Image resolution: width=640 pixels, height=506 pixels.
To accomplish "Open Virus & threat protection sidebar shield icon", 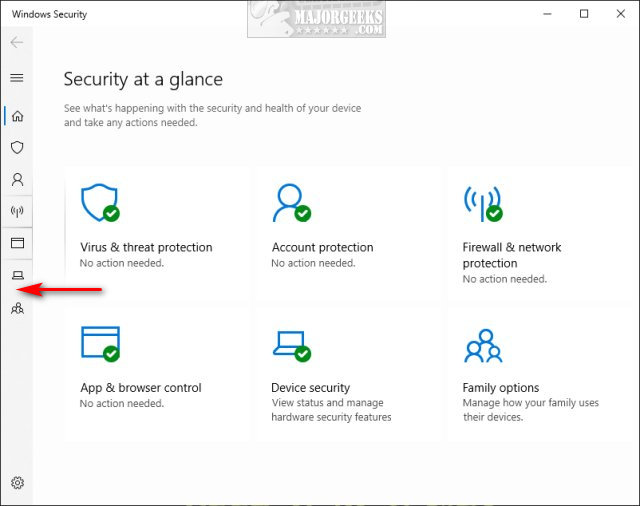I will [17, 148].
